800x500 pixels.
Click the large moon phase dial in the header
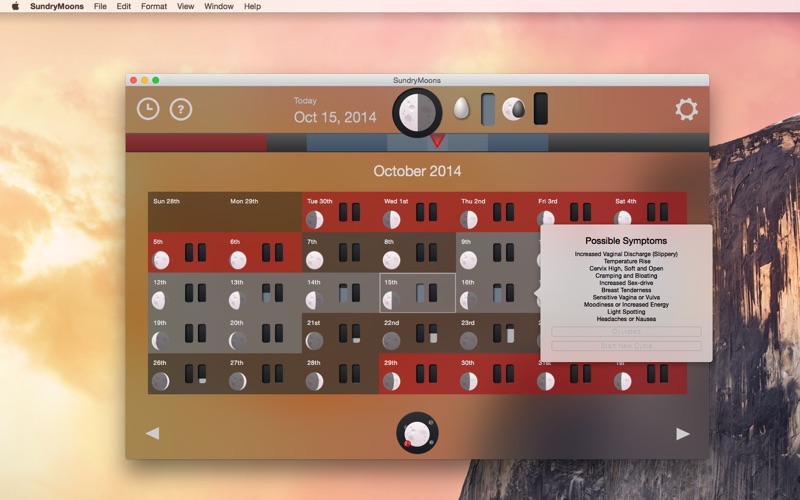coord(417,113)
